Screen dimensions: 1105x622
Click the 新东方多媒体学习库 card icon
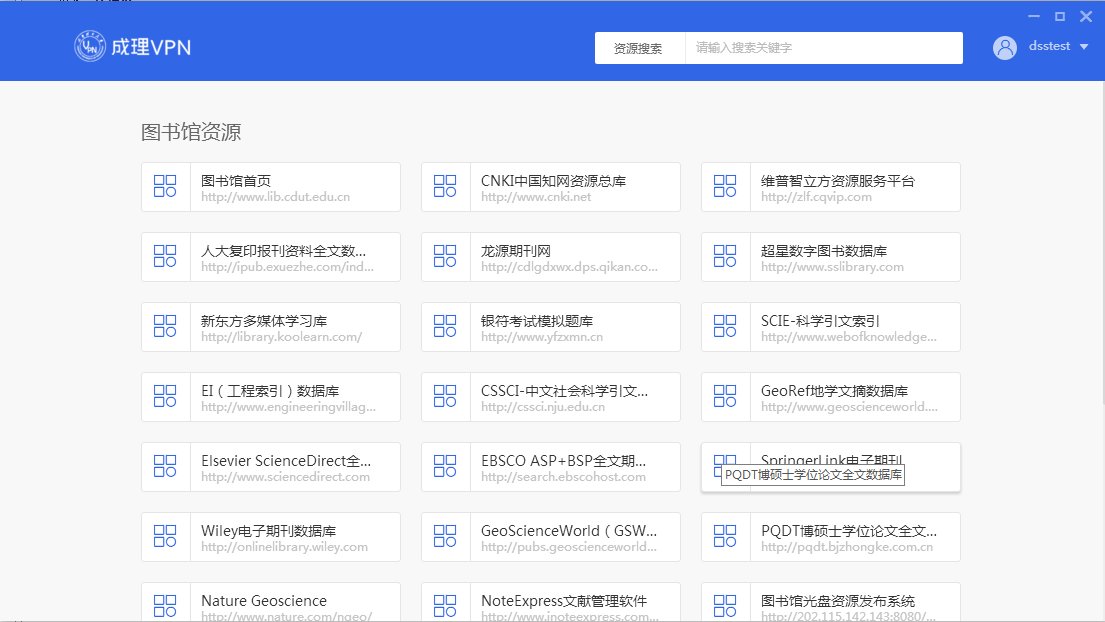(x=165, y=326)
